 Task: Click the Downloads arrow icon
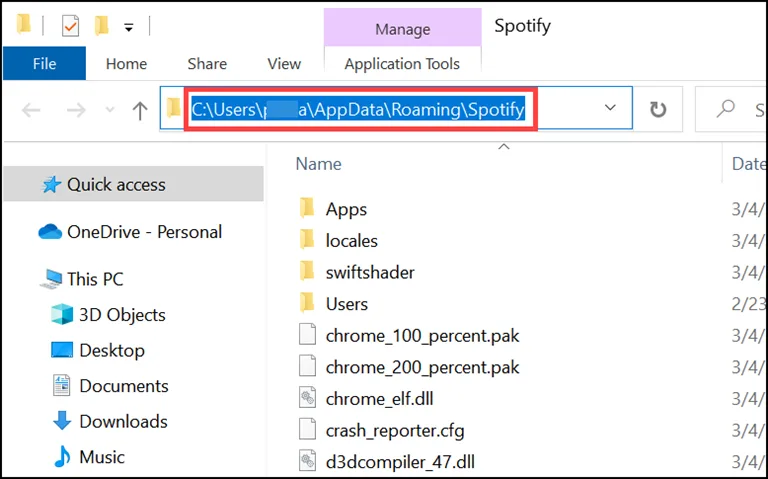[62, 421]
